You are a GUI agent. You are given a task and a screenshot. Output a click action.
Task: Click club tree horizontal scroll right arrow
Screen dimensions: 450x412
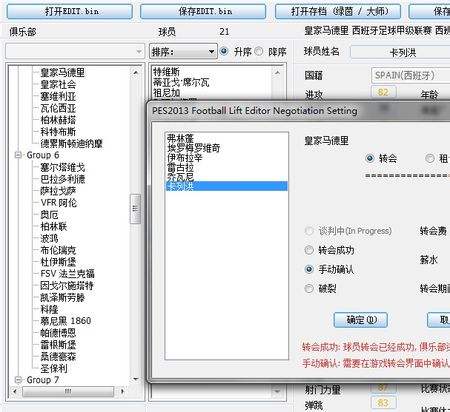(x=122, y=391)
